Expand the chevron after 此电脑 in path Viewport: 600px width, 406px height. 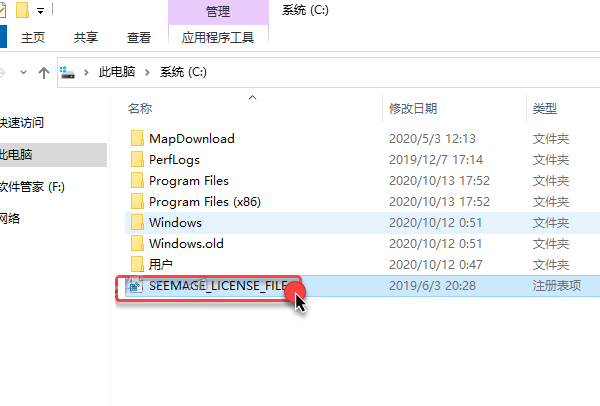click(x=147, y=72)
